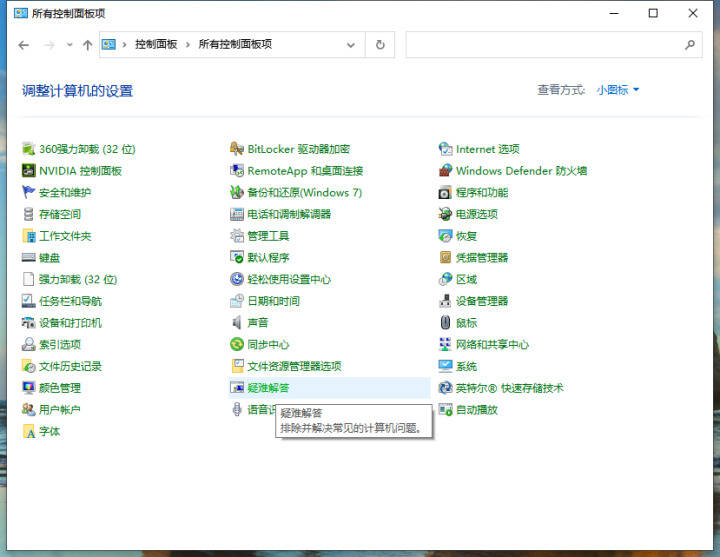Open RemoteApp 和桌面连接 icon
The image size is (720, 557).
(236, 171)
